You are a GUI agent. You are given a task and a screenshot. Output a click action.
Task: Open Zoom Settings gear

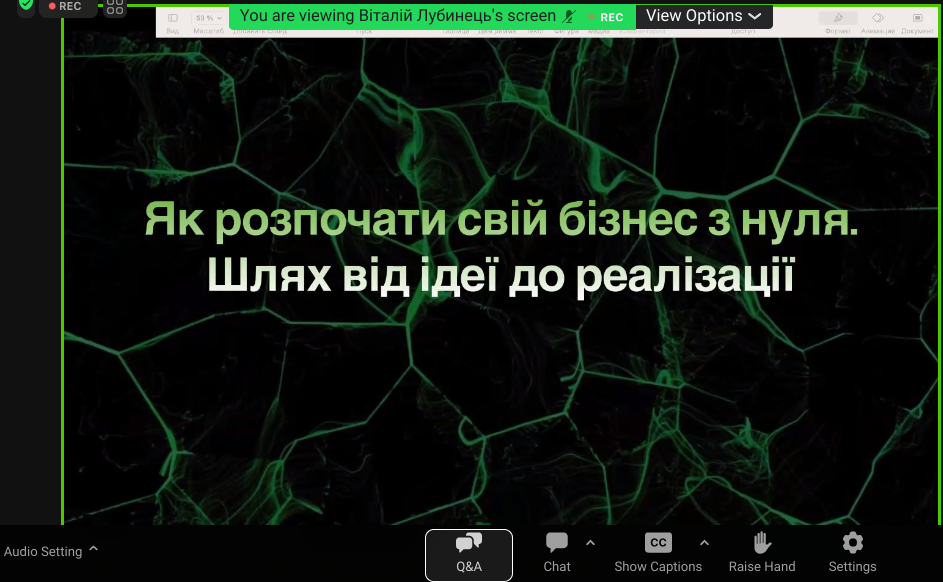coord(852,553)
